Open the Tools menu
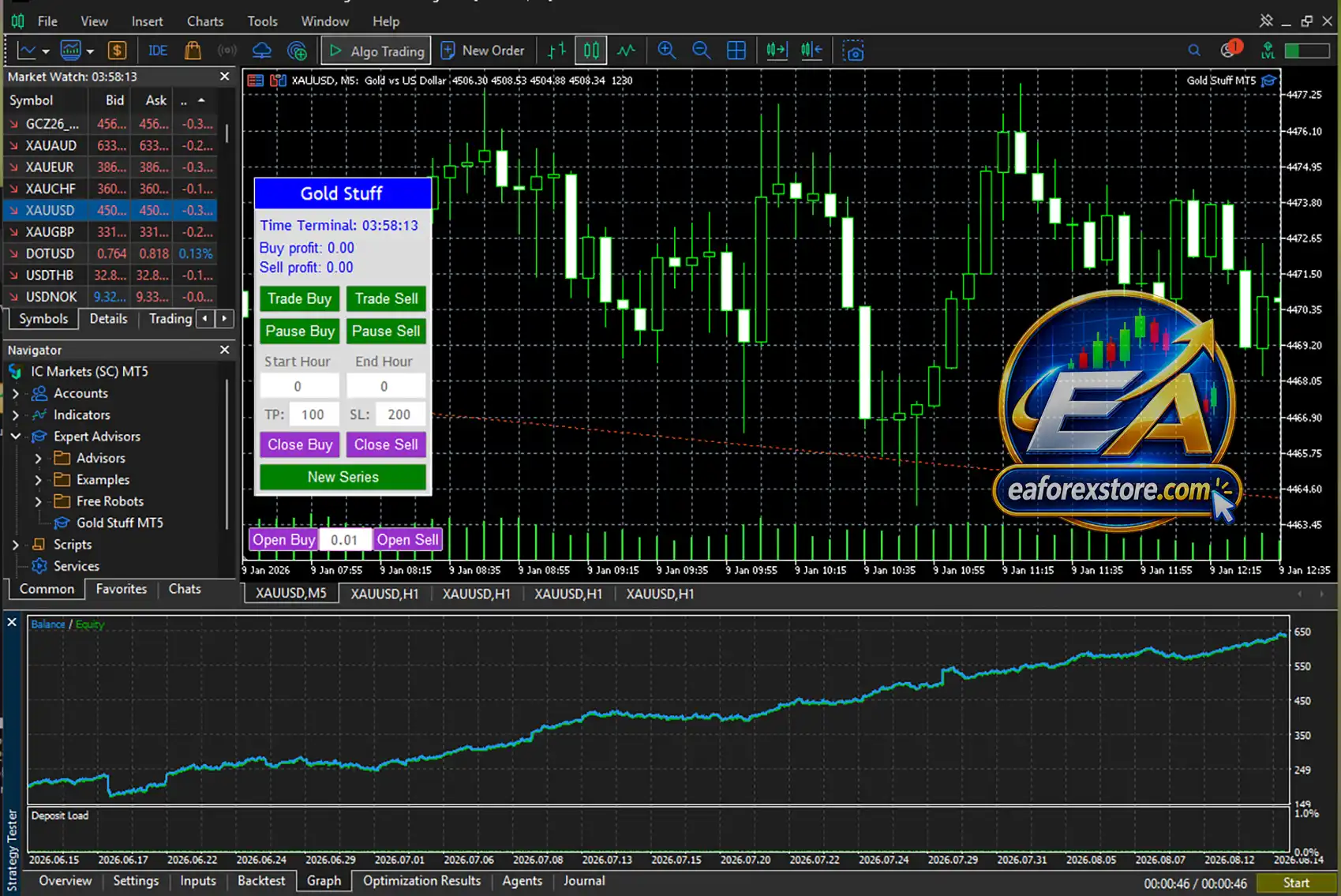Image resolution: width=1341 pixels, height=896 pixels. click(x=262, y=21)
